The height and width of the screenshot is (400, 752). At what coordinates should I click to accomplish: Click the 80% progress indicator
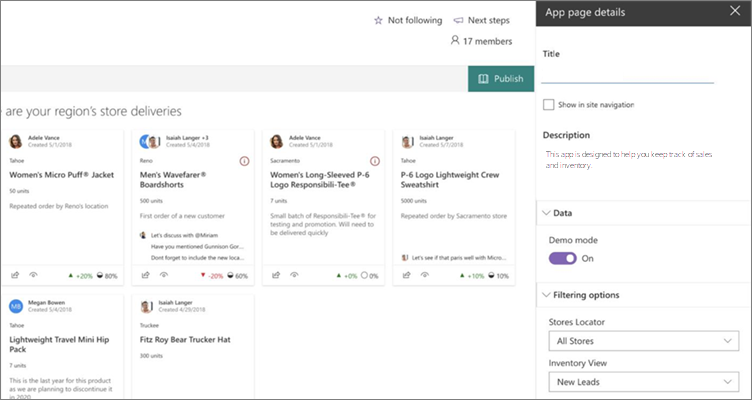coord(107,276)
